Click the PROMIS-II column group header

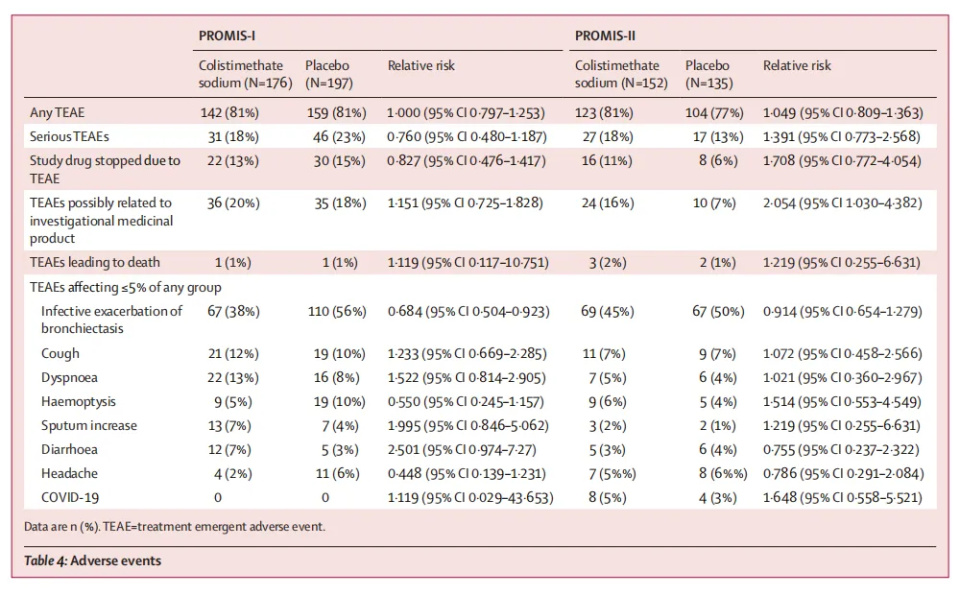coord(604,36)
